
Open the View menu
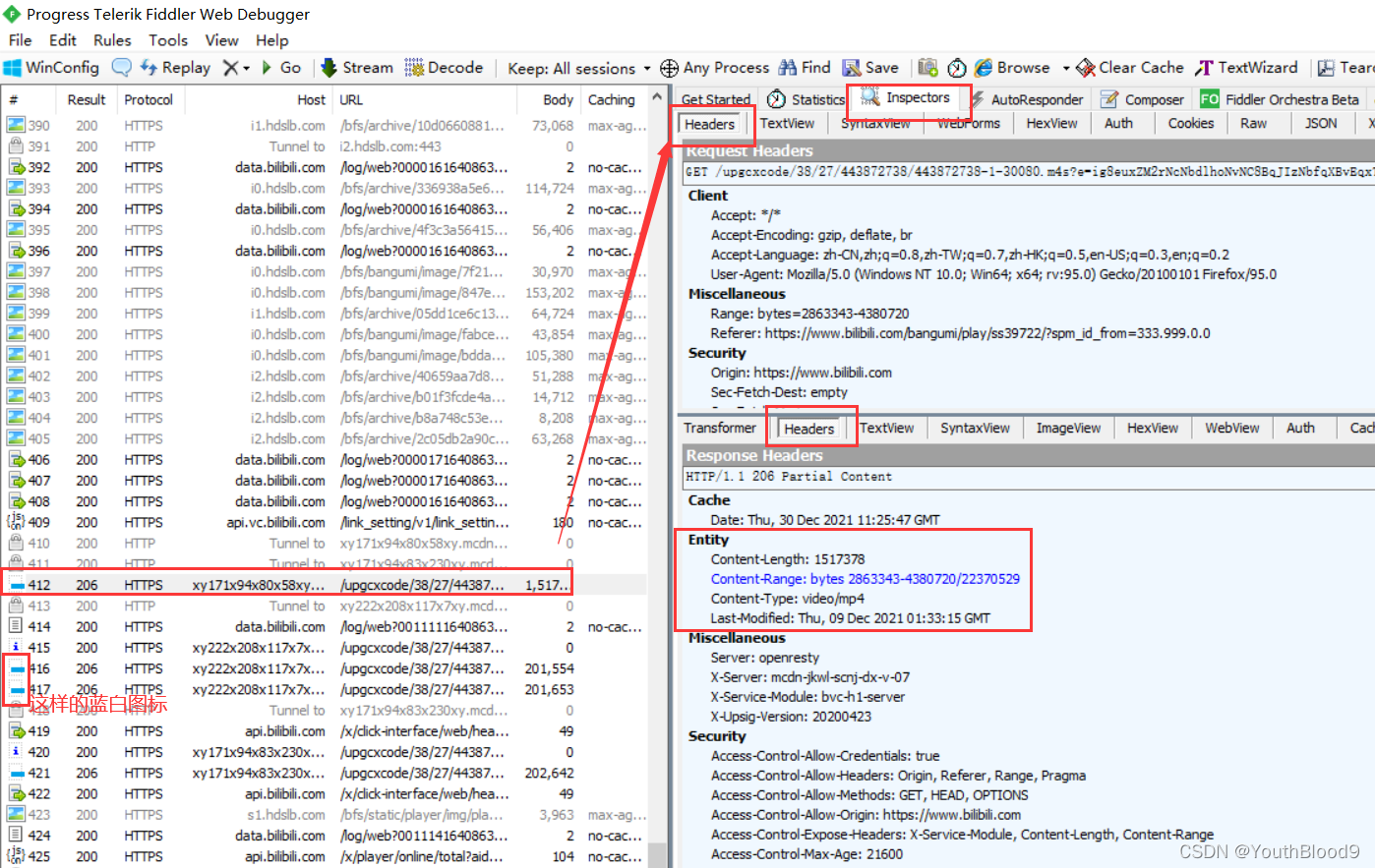221,40
